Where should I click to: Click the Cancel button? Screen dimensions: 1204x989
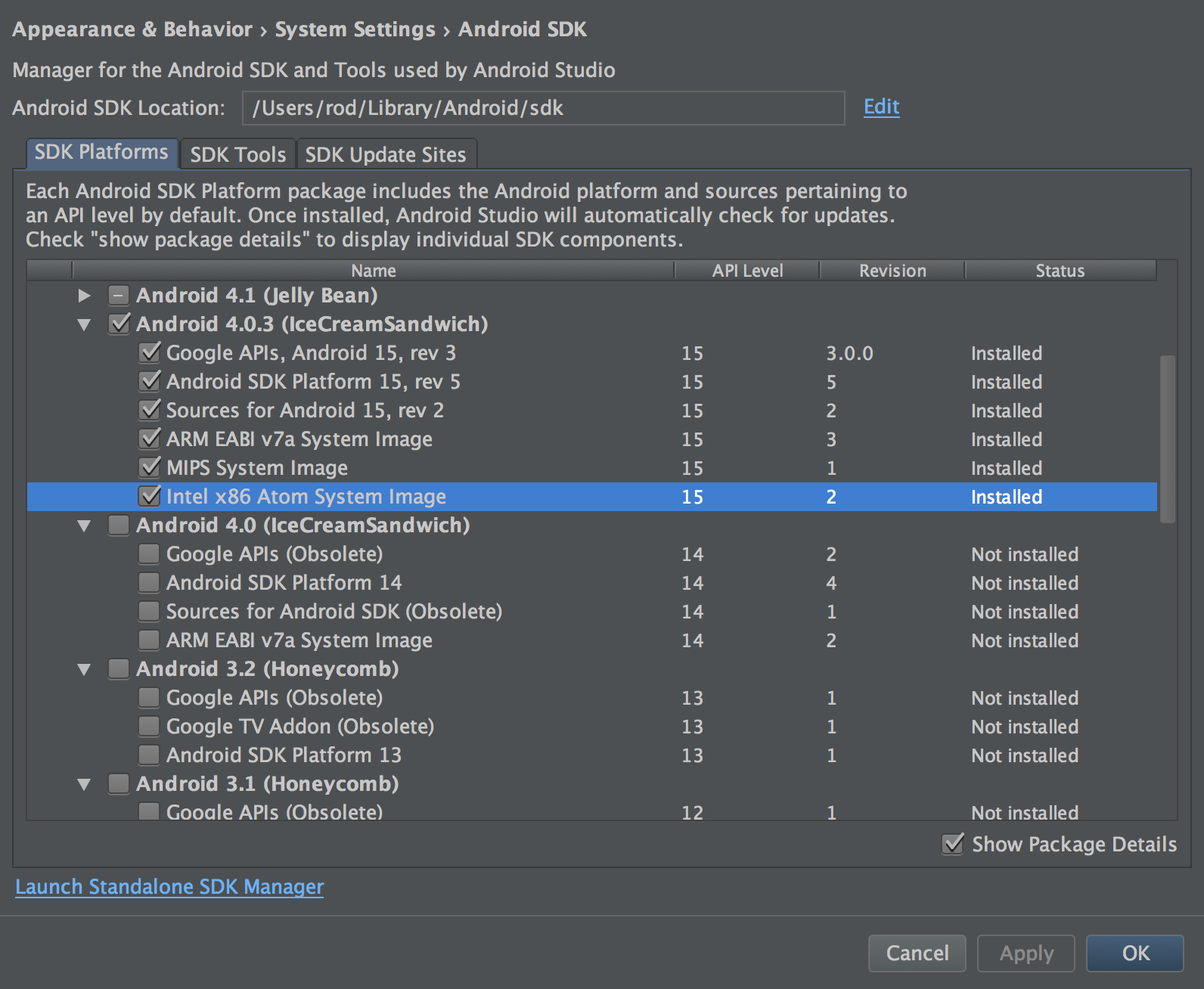pos(917,953)
